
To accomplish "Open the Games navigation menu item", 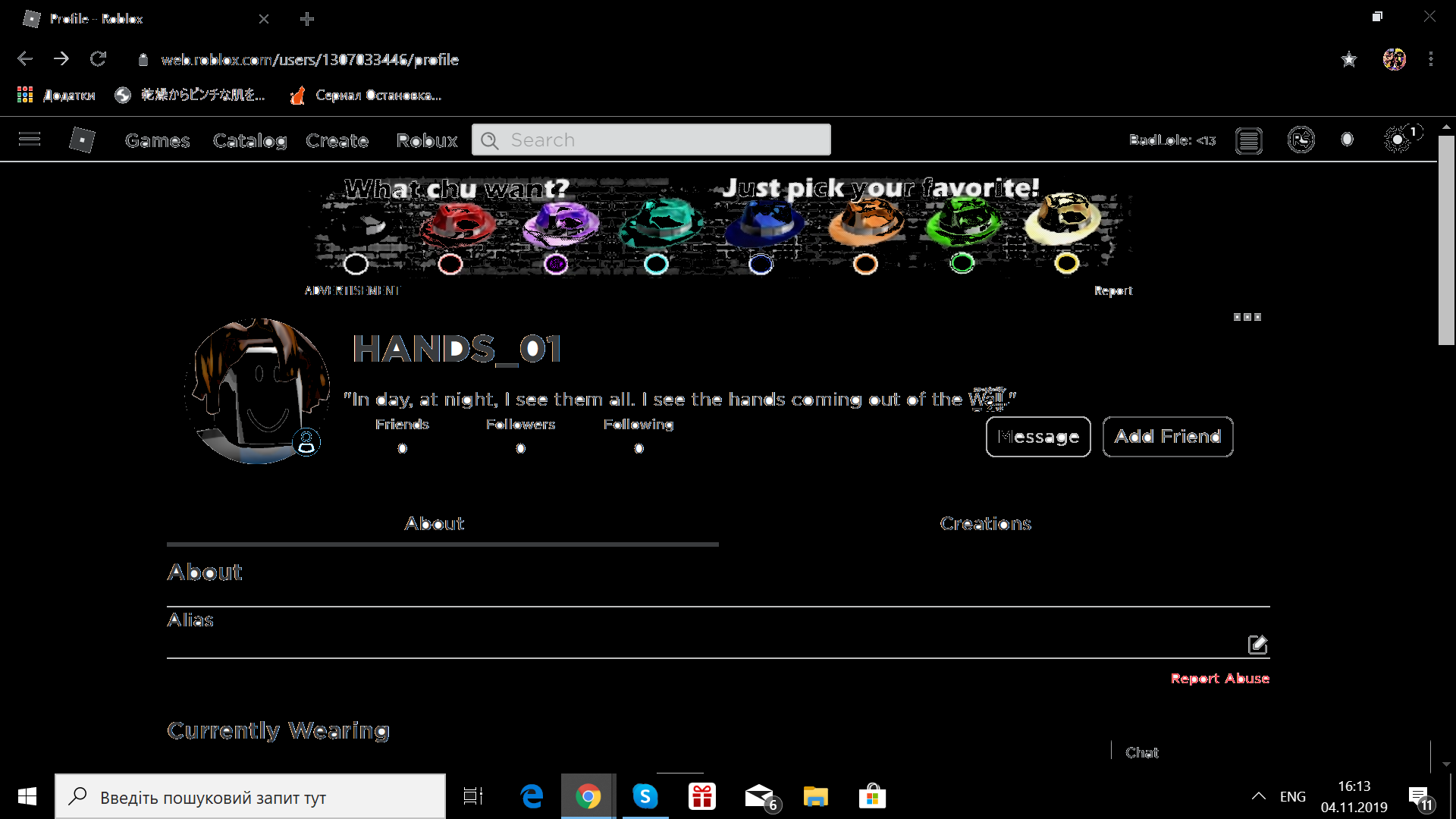I will pos(156,140).
